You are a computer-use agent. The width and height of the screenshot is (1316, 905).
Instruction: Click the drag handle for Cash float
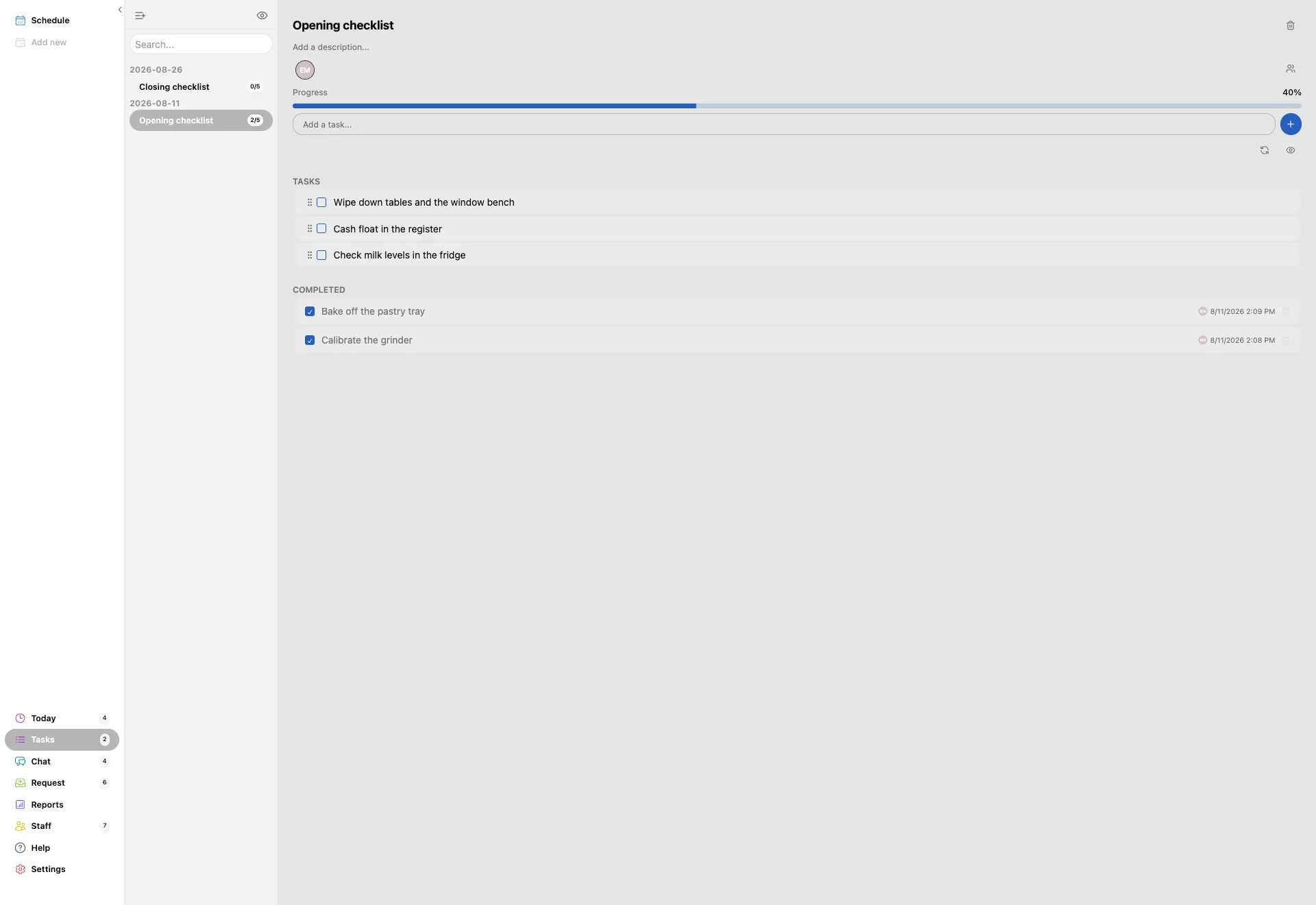pos(310,229)
